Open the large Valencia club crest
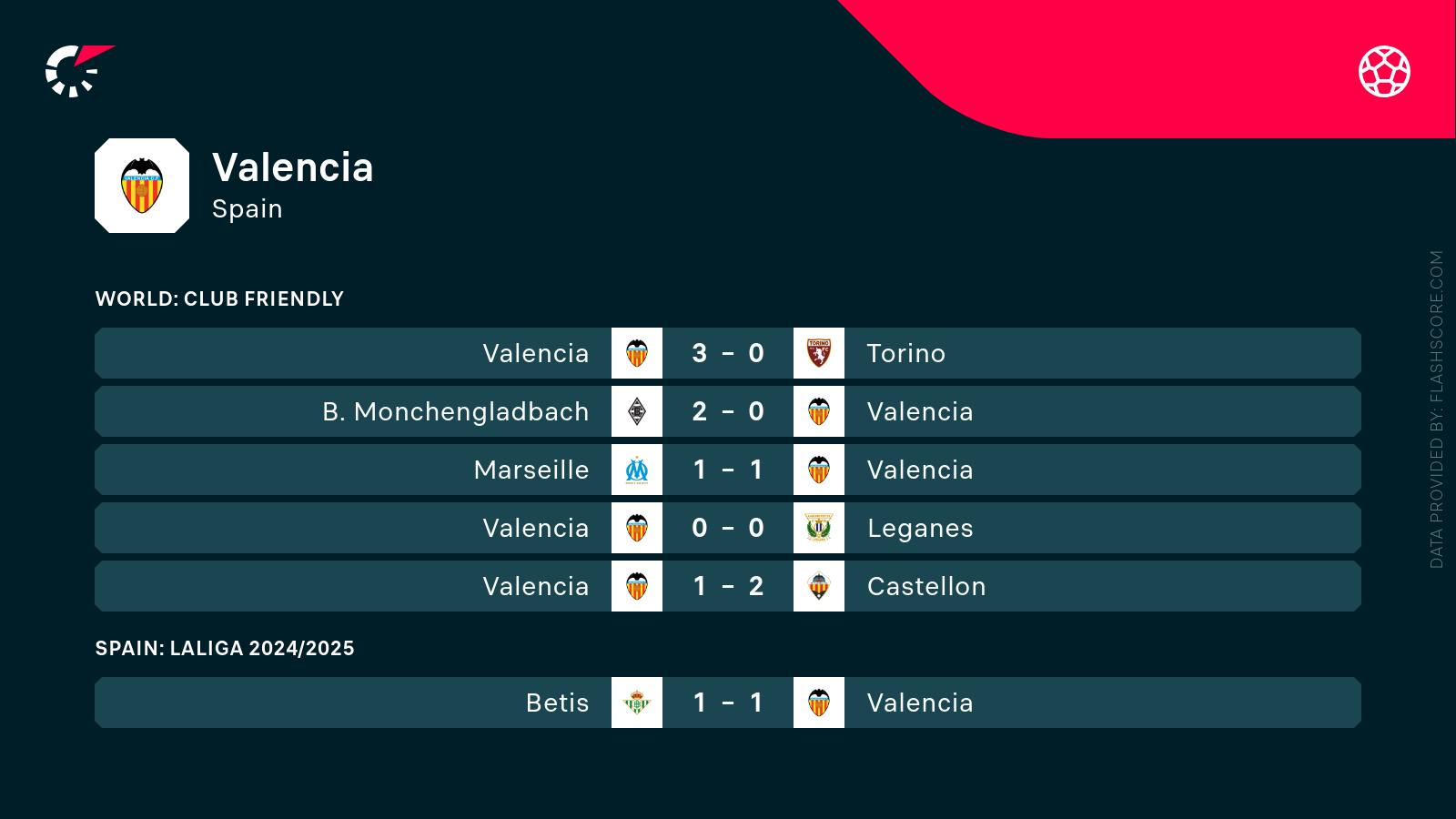The image size is (1456, 819). pyautogui.click(x=142, y=186)
